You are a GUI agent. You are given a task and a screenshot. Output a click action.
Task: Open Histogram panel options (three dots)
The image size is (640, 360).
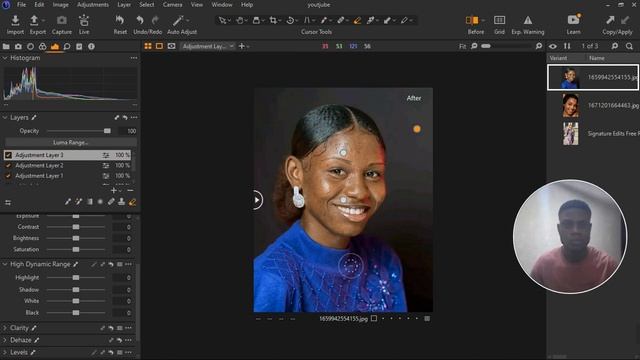[x=133, y=58]
